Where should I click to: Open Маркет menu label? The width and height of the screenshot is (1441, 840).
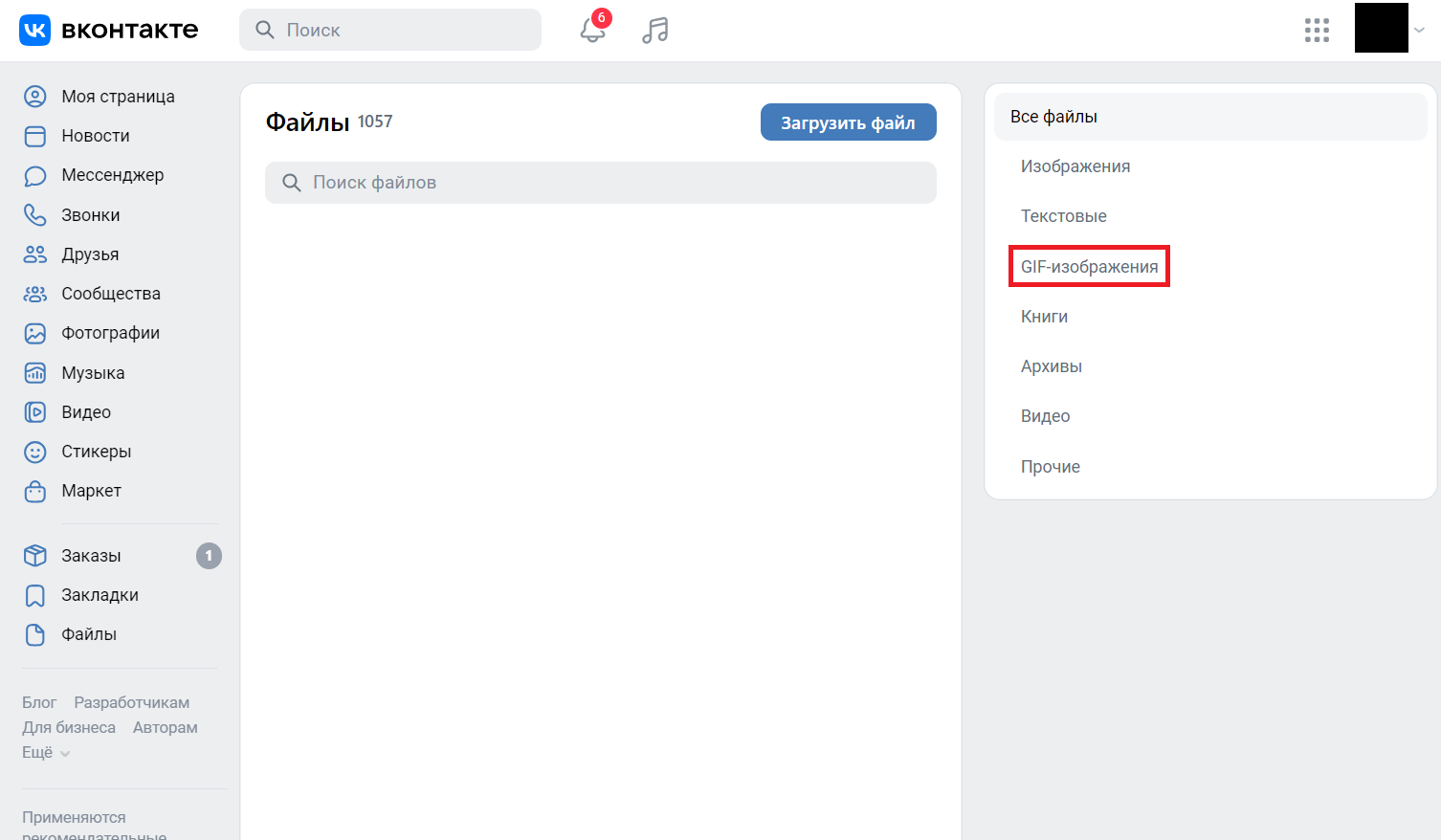[x=92, y=491]
